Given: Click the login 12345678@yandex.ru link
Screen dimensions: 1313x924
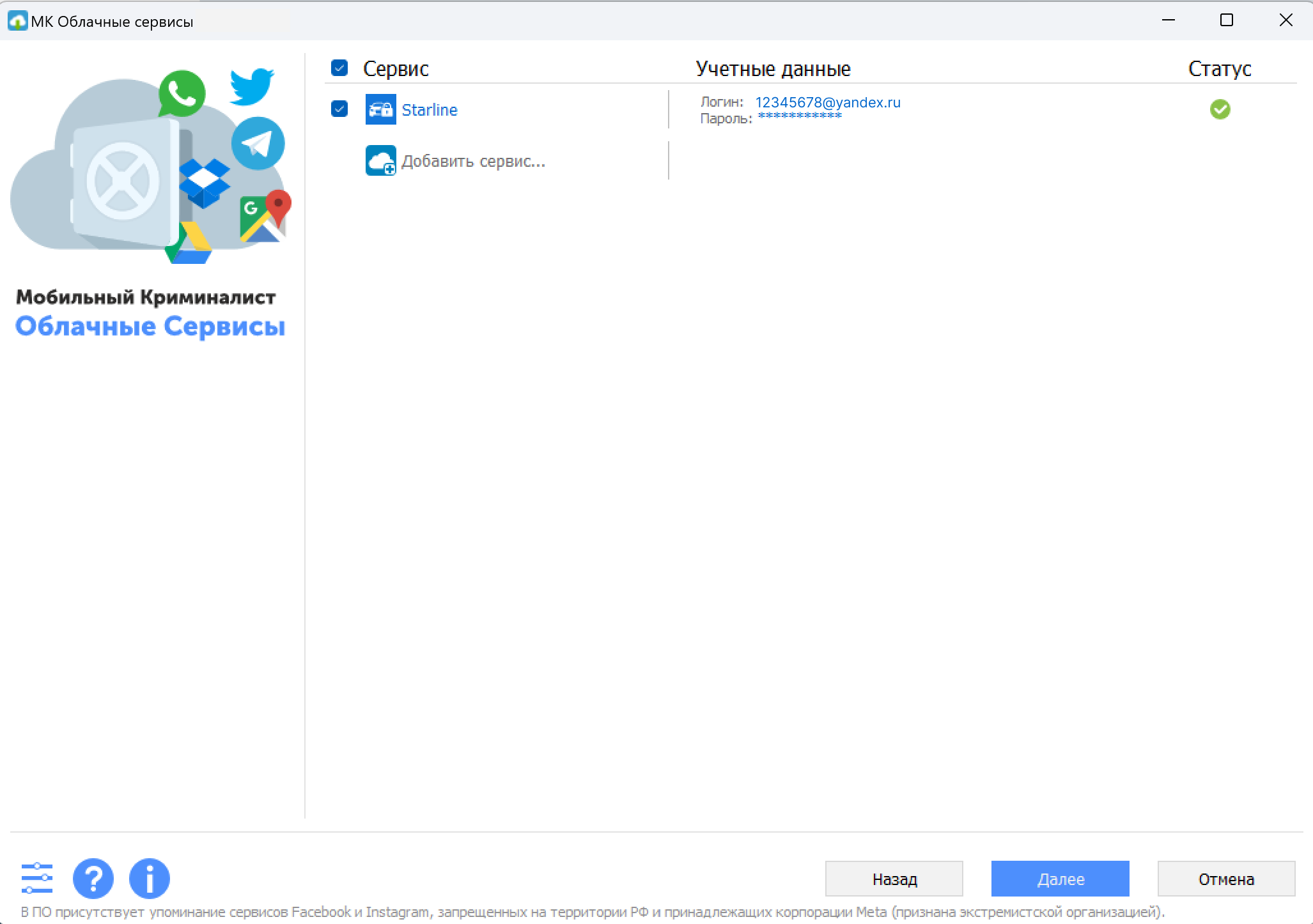Looking at the screenshot, I should tap(827, 102).
